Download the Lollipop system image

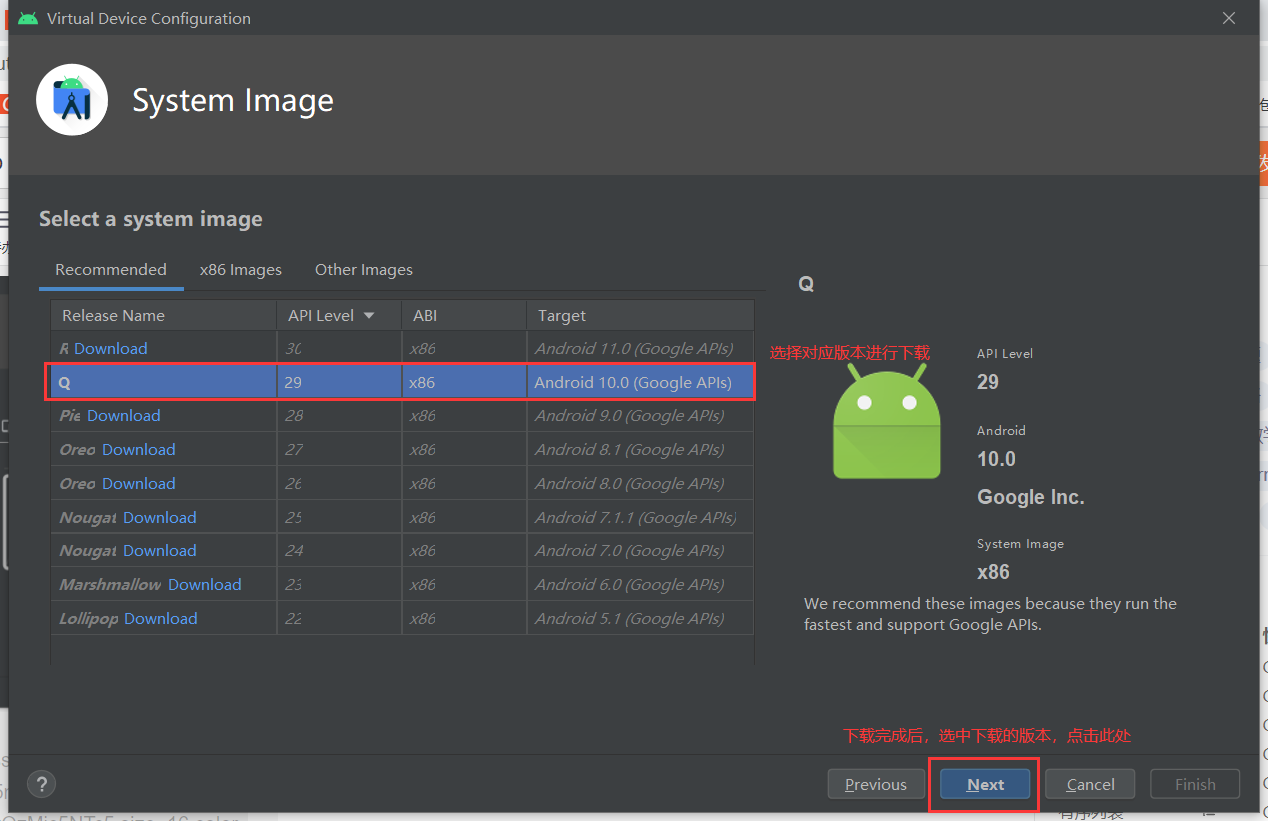click(161, 618)
